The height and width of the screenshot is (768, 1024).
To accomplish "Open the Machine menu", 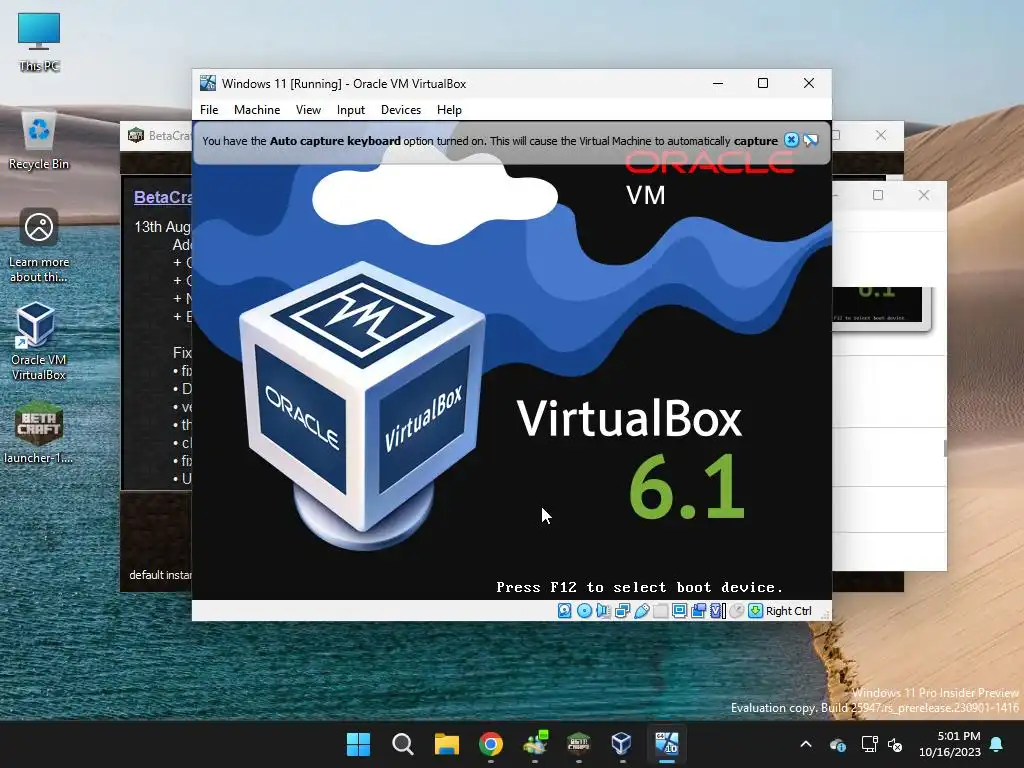I will point(257,110).
